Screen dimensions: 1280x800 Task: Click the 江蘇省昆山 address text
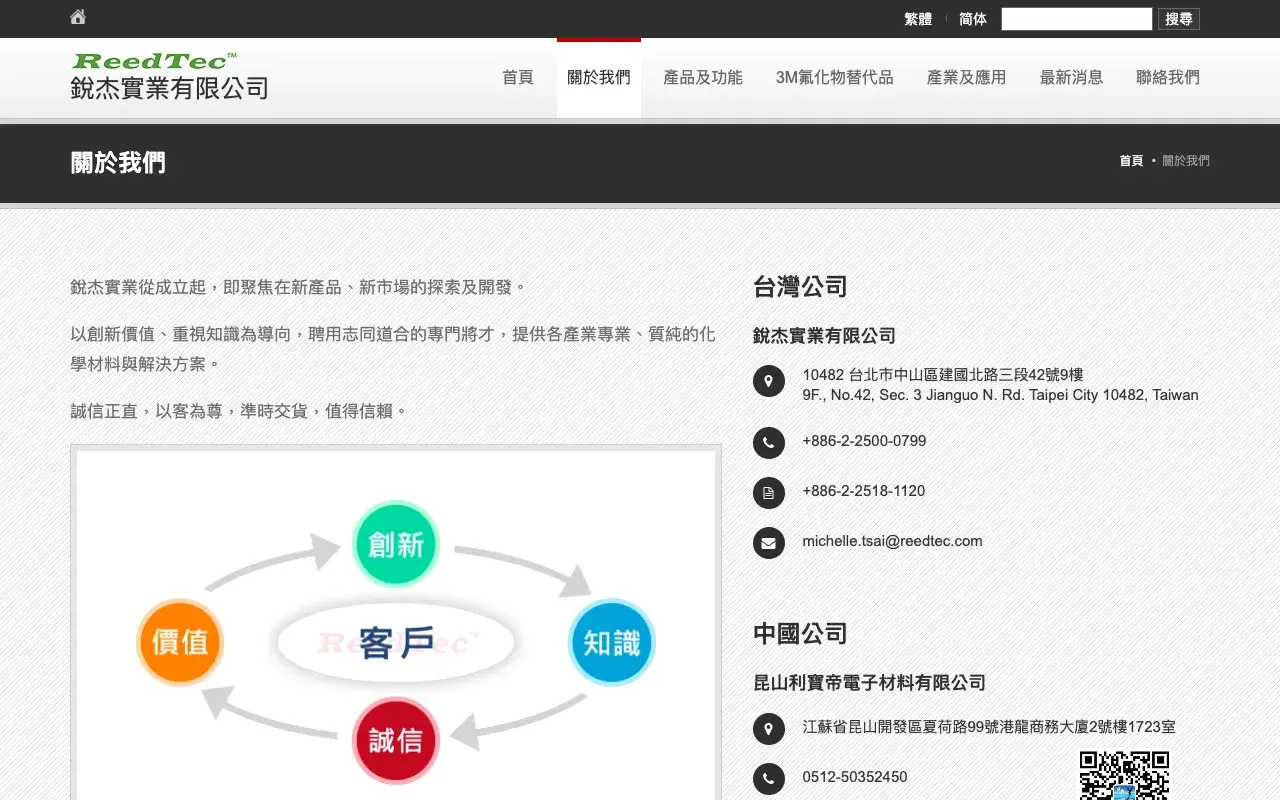pyautogui.click(x=989, y=727)
